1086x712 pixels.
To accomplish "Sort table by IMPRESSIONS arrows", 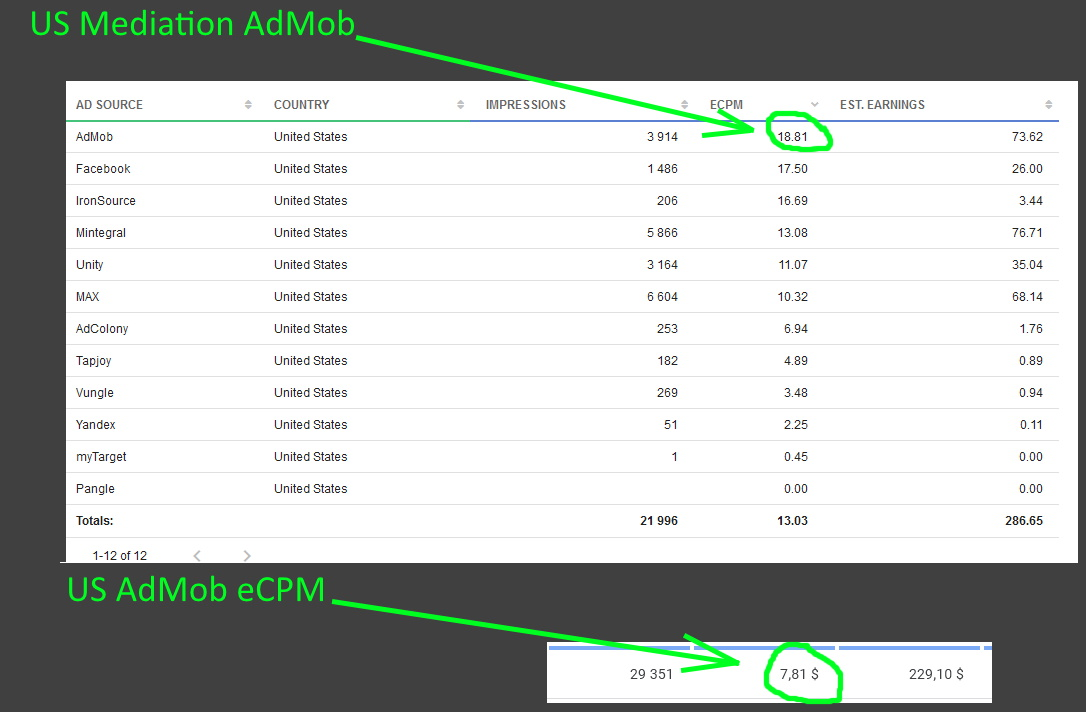I will pos(684,105).
